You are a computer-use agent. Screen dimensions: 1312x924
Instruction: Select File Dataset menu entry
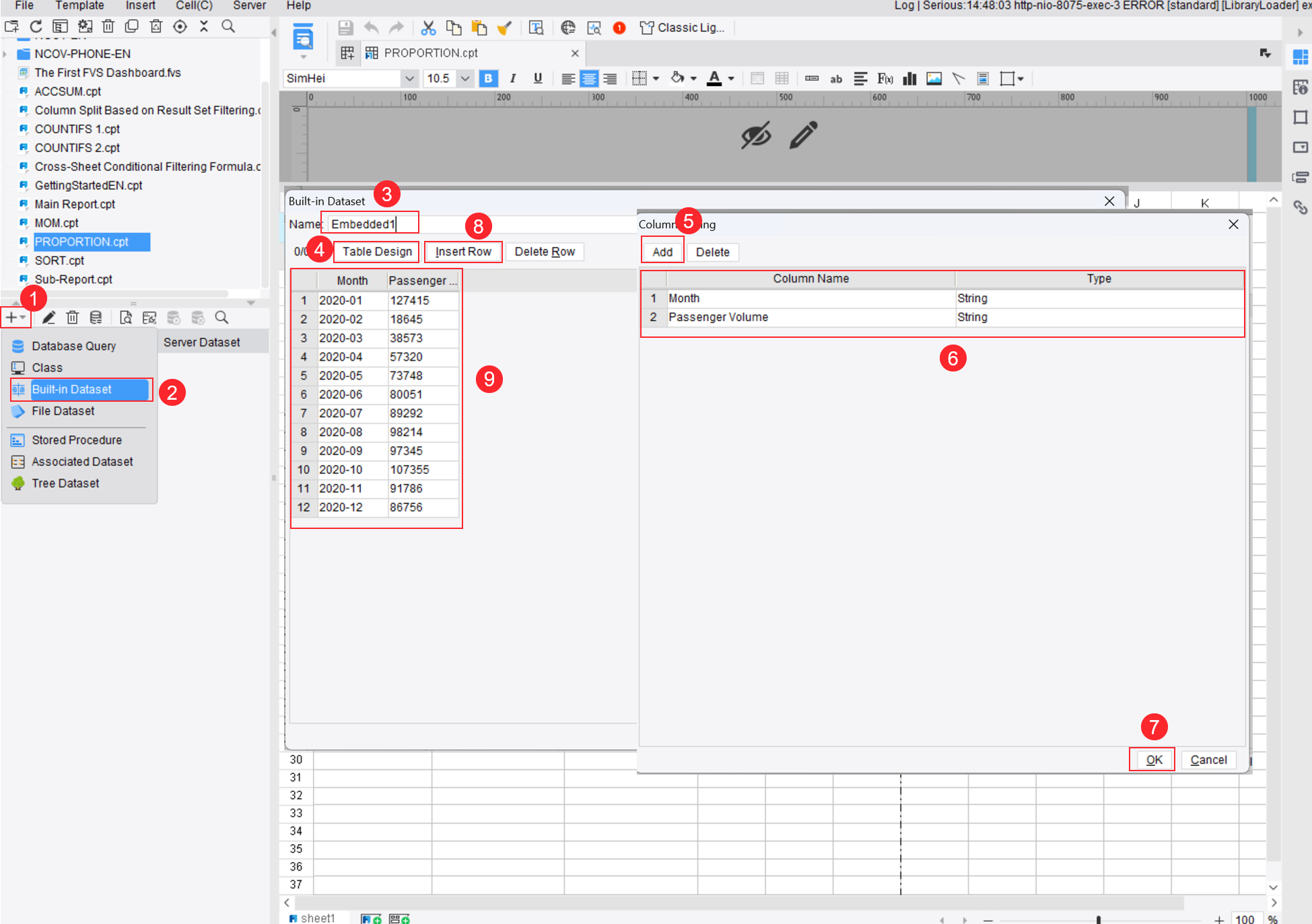coord(63,411)
